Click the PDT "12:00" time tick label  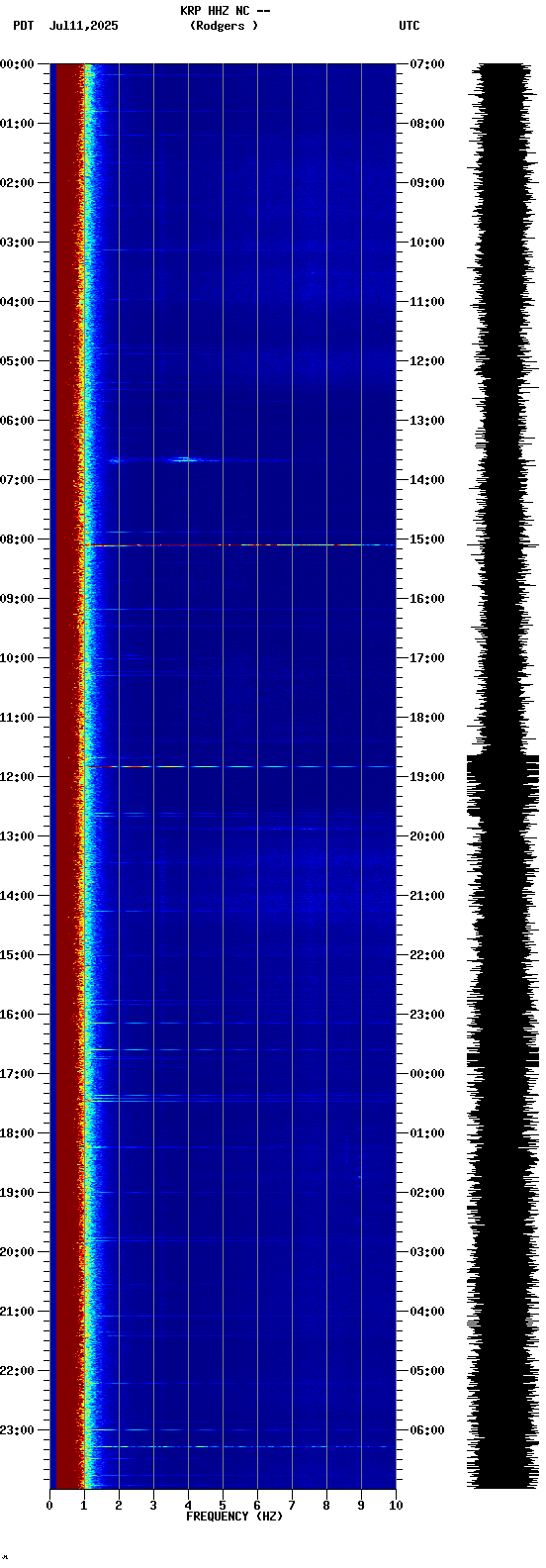(17, 777)
